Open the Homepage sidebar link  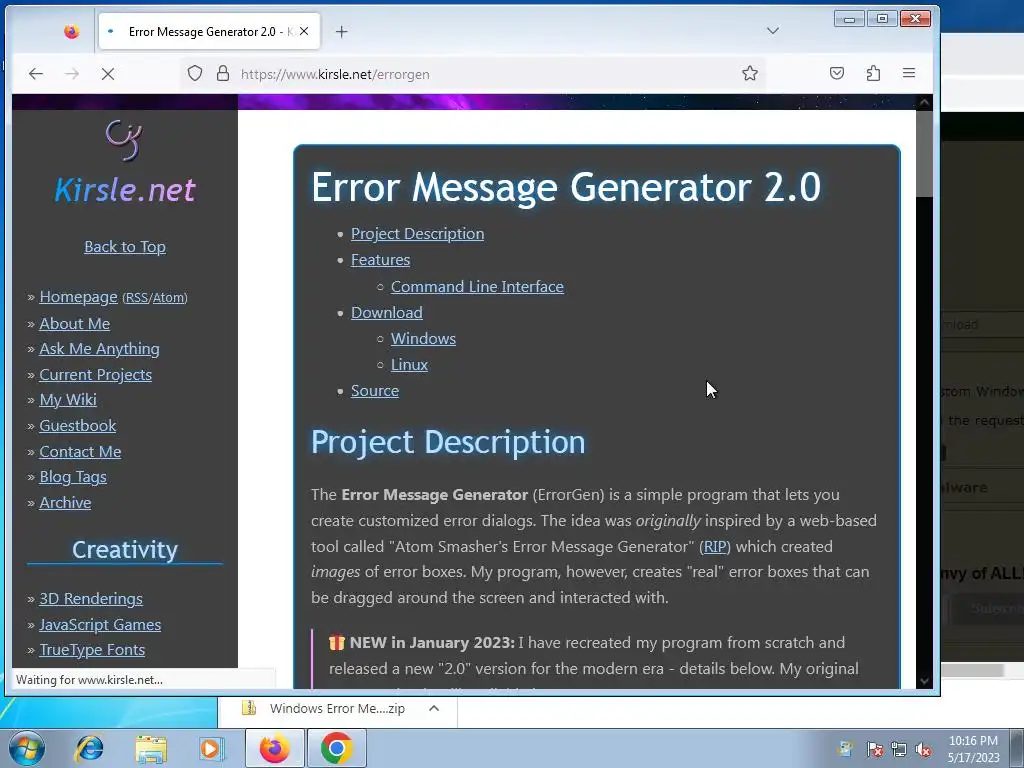tap(78, 297)
